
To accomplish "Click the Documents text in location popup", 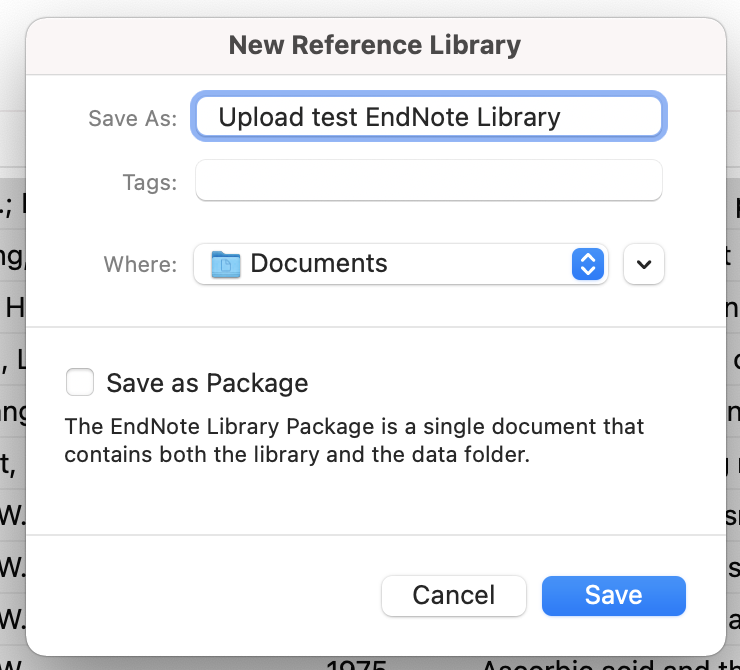I will click(x=319, y=264).
